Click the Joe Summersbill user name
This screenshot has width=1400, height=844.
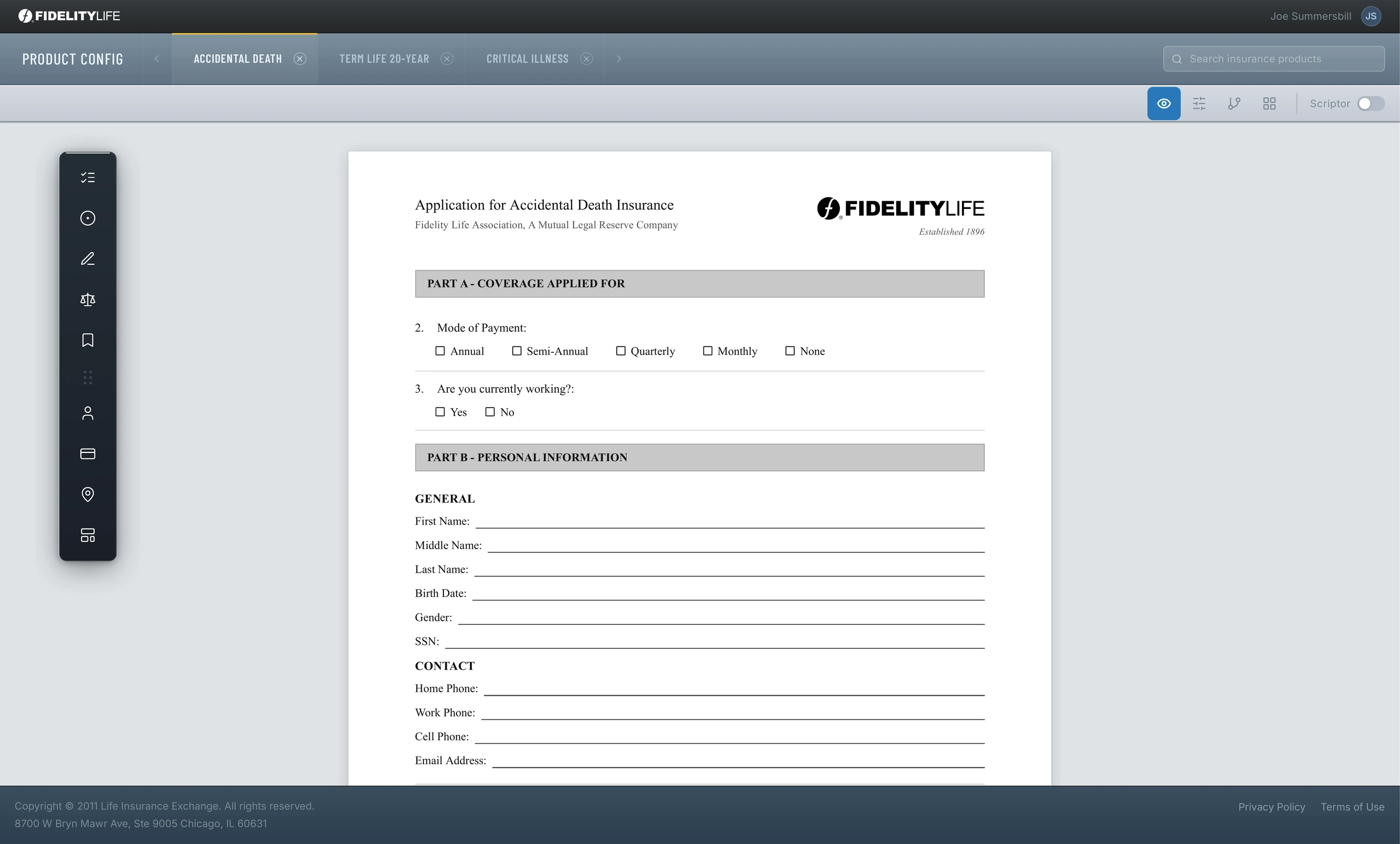point(1311,16)
